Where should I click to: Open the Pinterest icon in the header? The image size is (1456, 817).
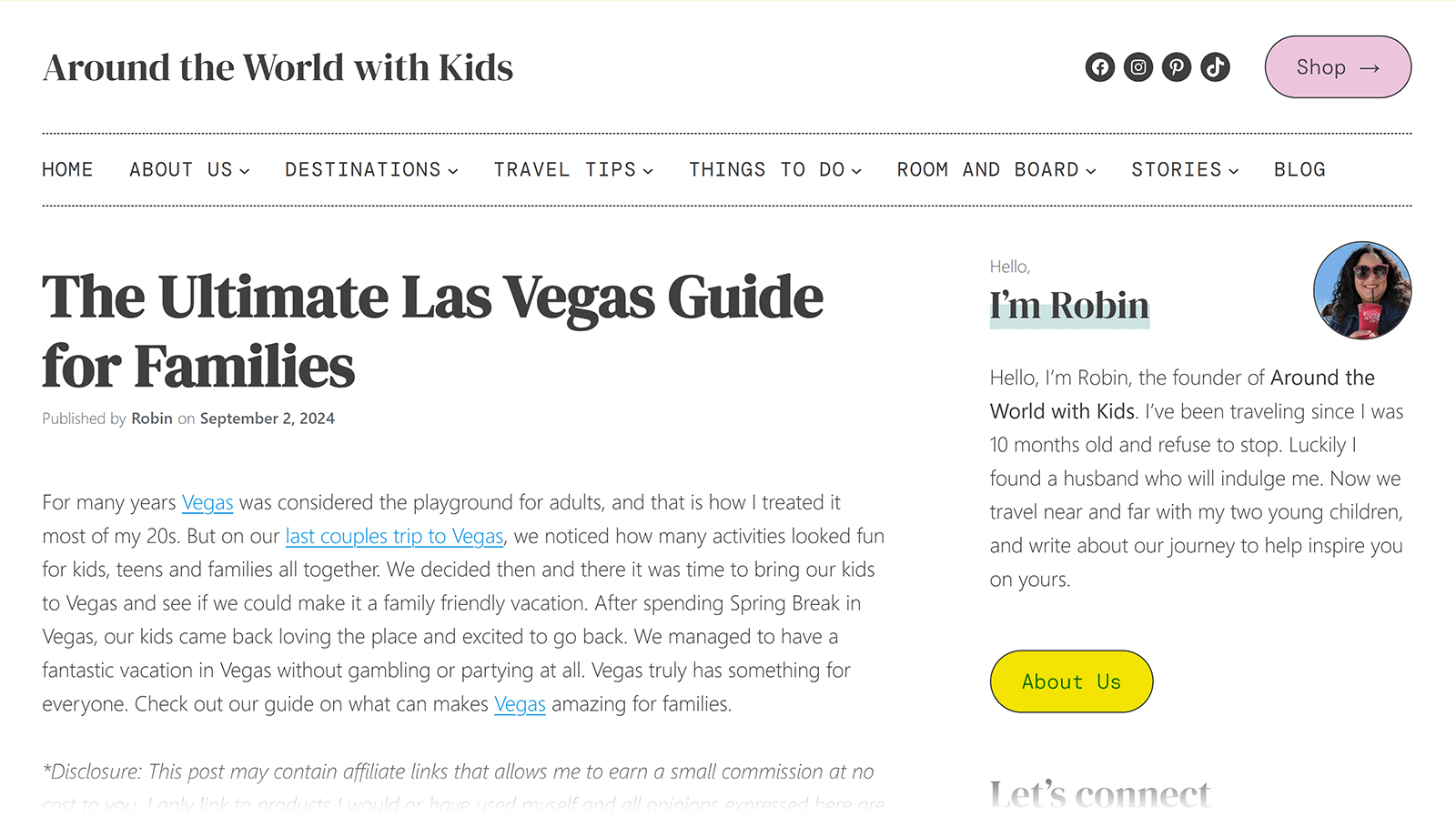coord(1177,66)
